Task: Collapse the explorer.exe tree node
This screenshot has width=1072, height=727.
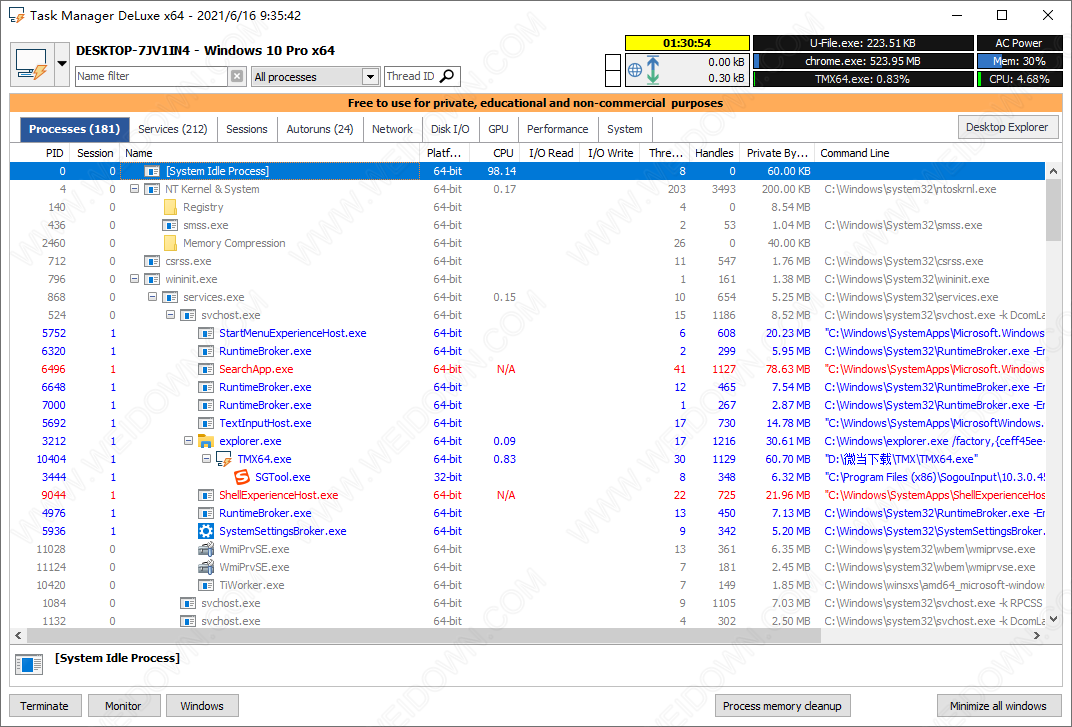Action: click(188, 441)
